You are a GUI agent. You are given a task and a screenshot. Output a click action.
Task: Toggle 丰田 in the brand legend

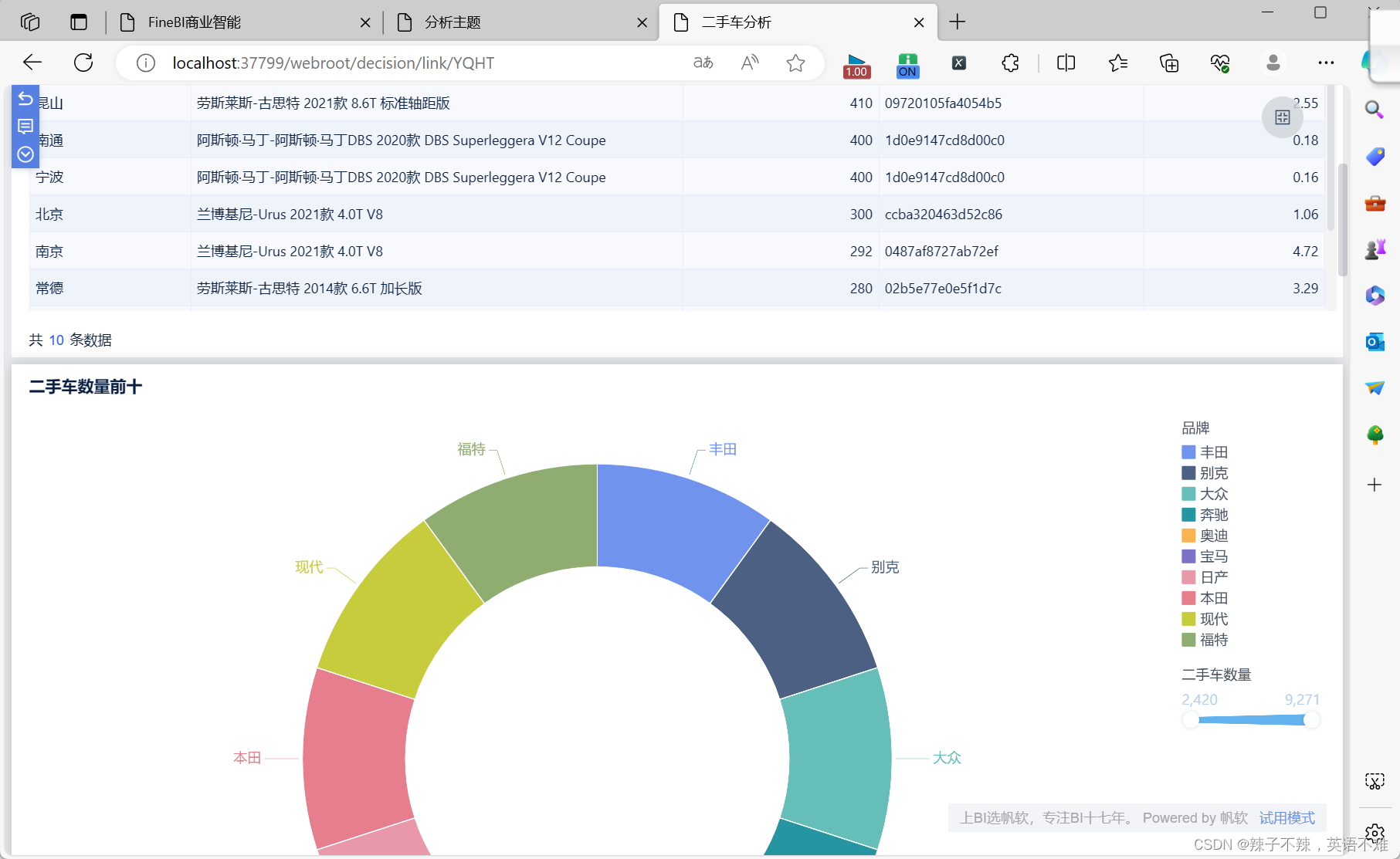coord(1205,452)
